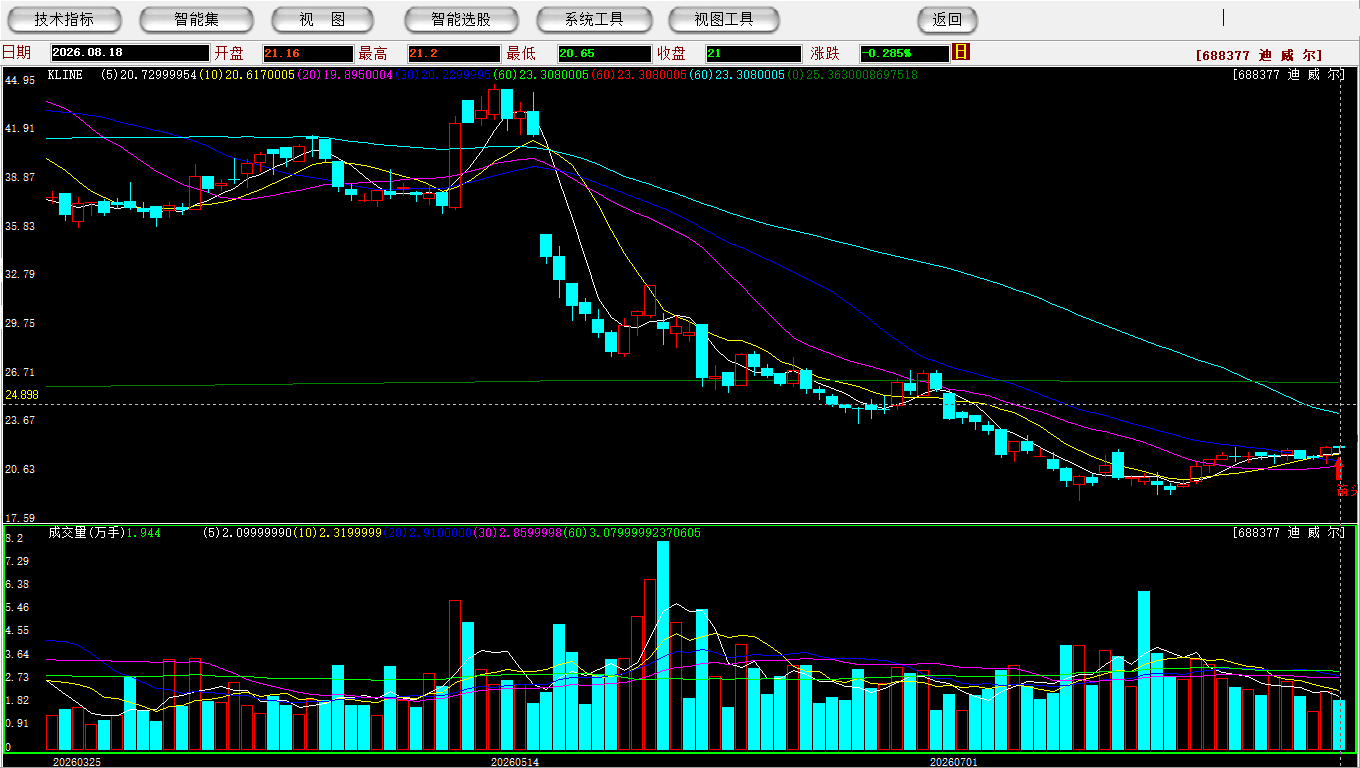The width and height of the screenshot is (1360, 768).
Task: Click the volume (5) average value 2.09999990
Action: tap(246, 533)
